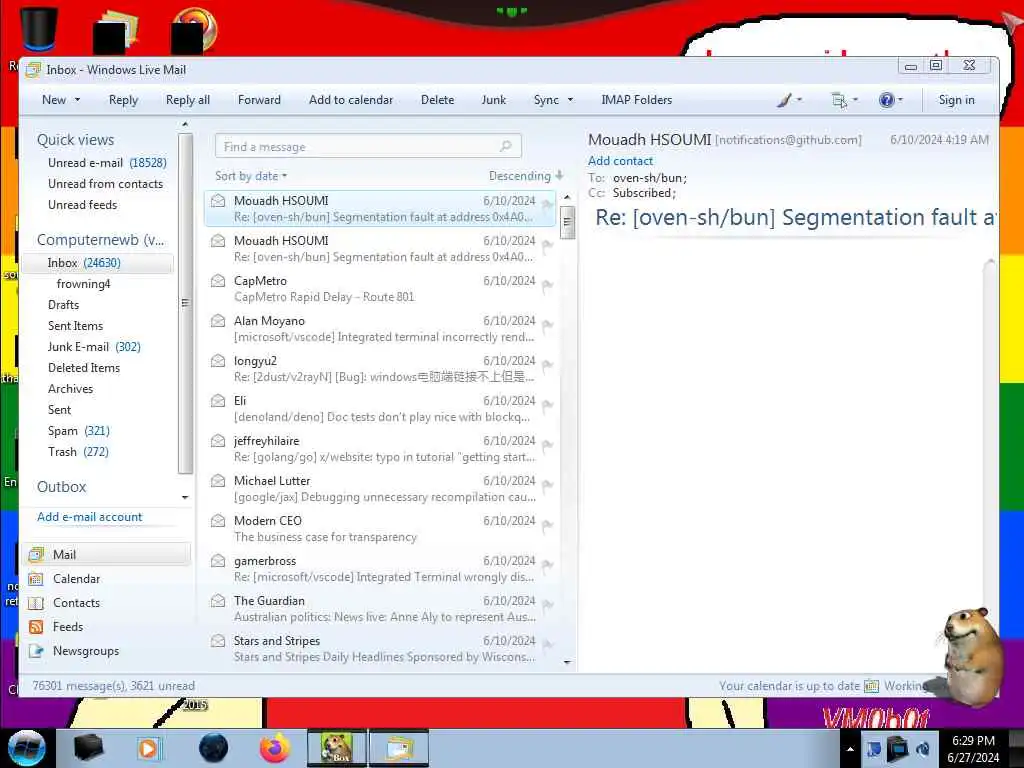Open the Recycle Bin desktop icon
Viewport: 1024px width, 768px height.
[39, 28]
